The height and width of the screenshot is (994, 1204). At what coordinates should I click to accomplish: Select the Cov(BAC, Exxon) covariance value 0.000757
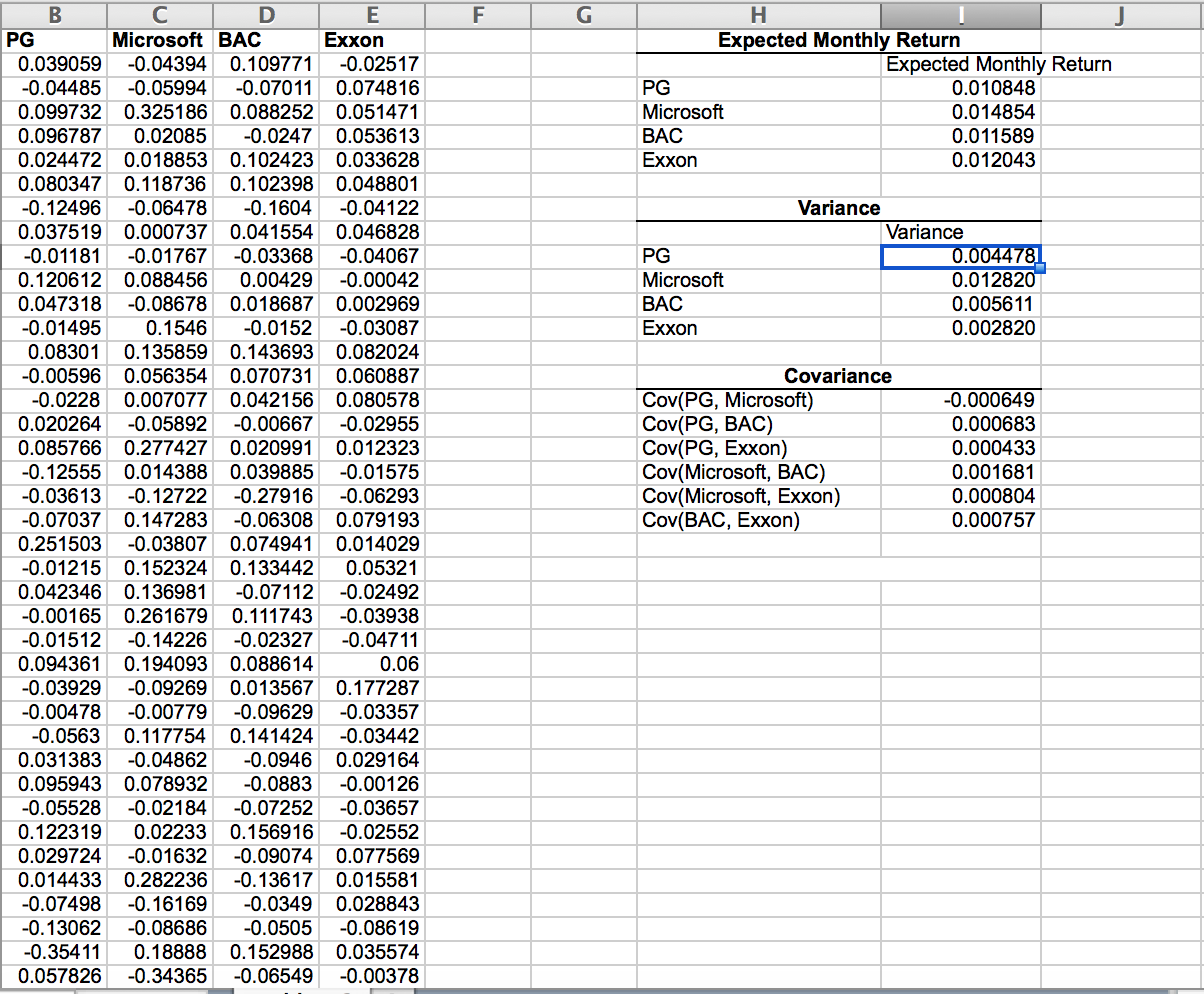960,520
